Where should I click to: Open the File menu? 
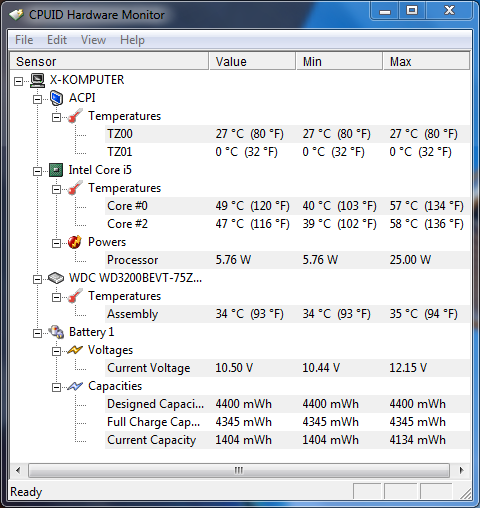24,40
